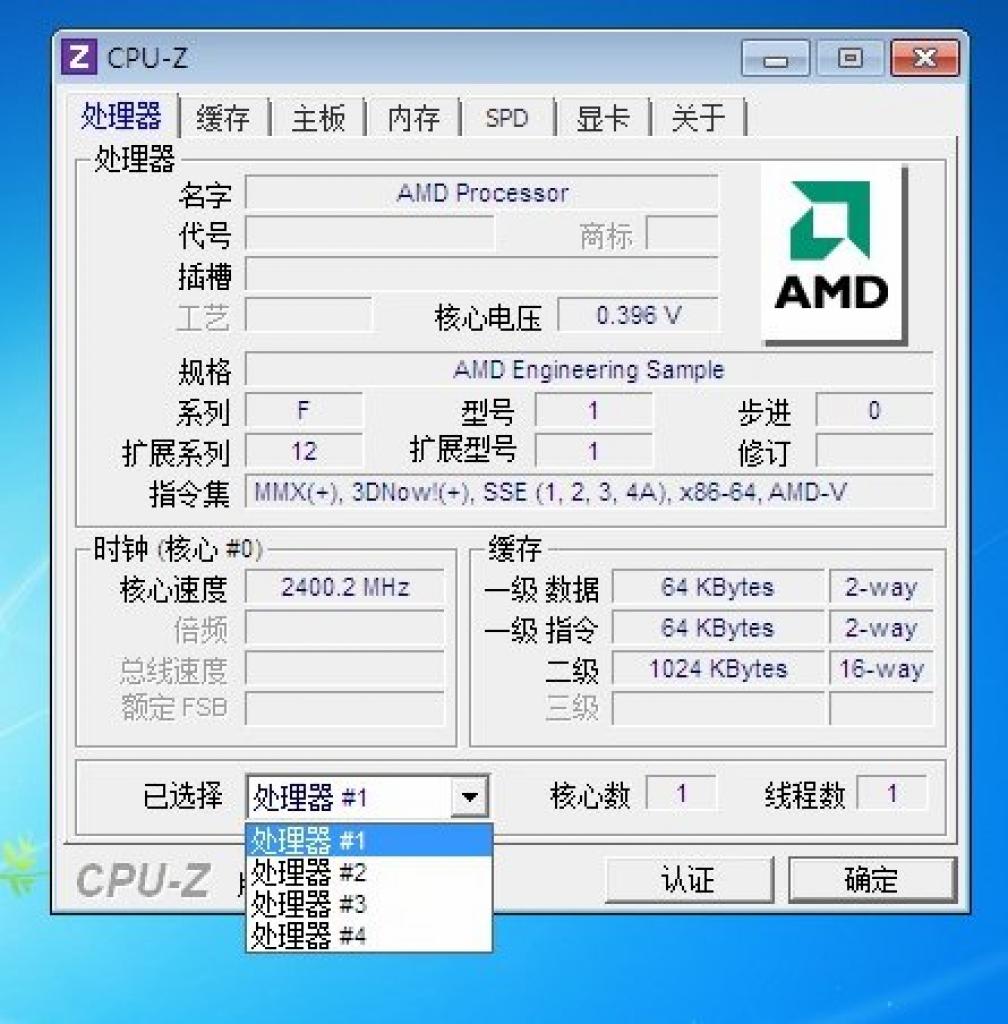
Task: Click the 0.396 V voltage value
Action: tap(638, 315)
